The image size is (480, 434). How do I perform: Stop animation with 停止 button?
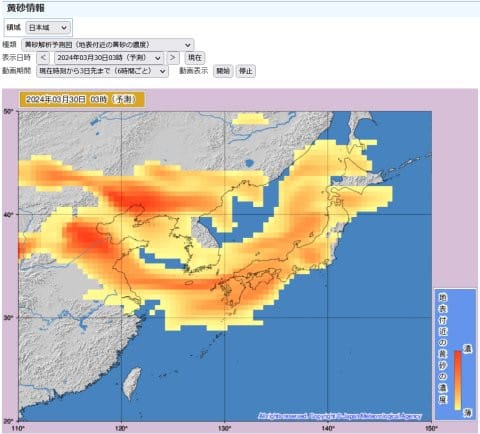(x=246, y=71)
